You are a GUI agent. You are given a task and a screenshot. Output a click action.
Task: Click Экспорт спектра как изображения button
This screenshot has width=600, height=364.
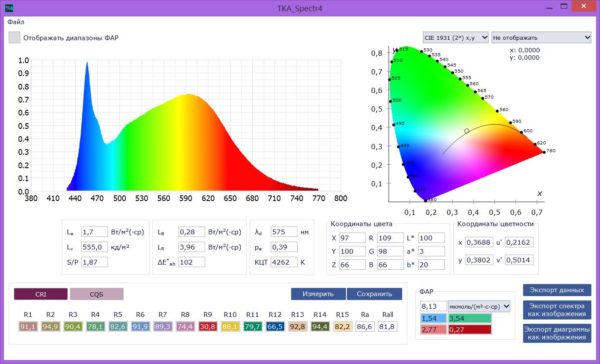click(557, 310)
